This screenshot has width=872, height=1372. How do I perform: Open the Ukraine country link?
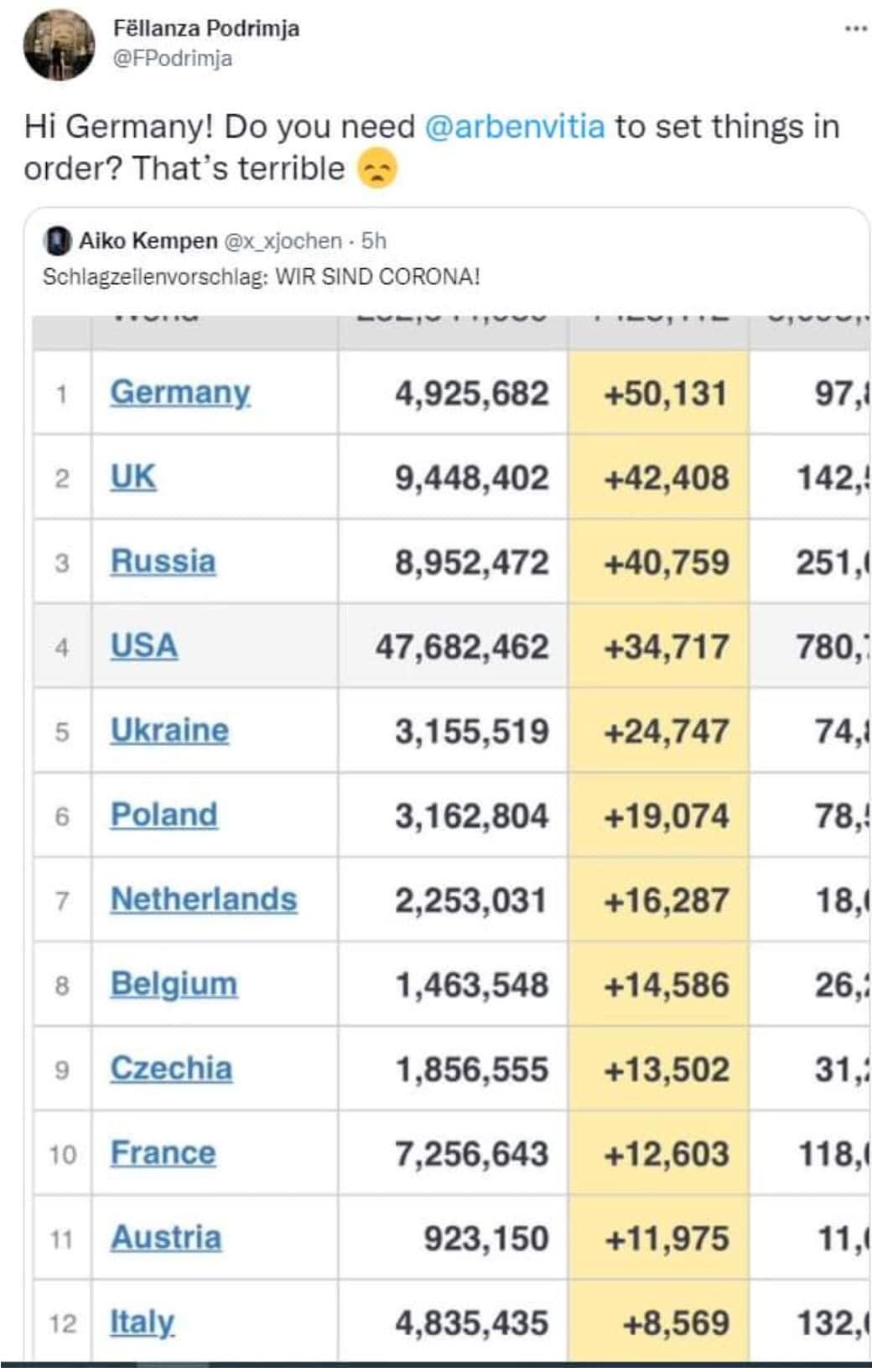click(x=169, y=731)
